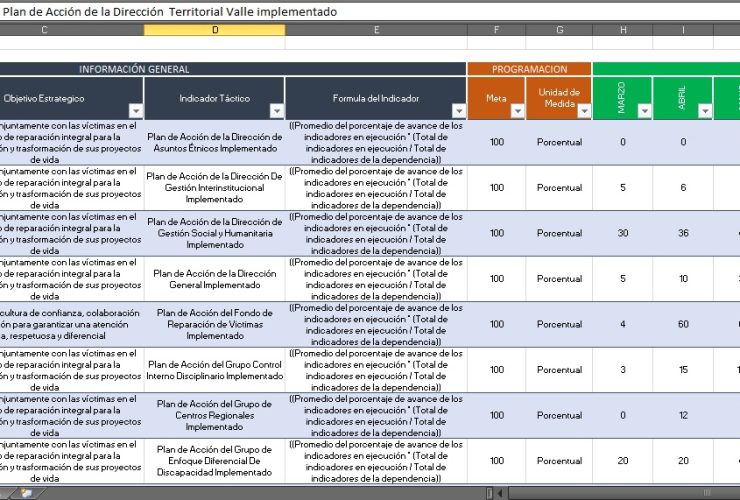Select Abril value 36 in Gestión Social row

pos(683,233)
